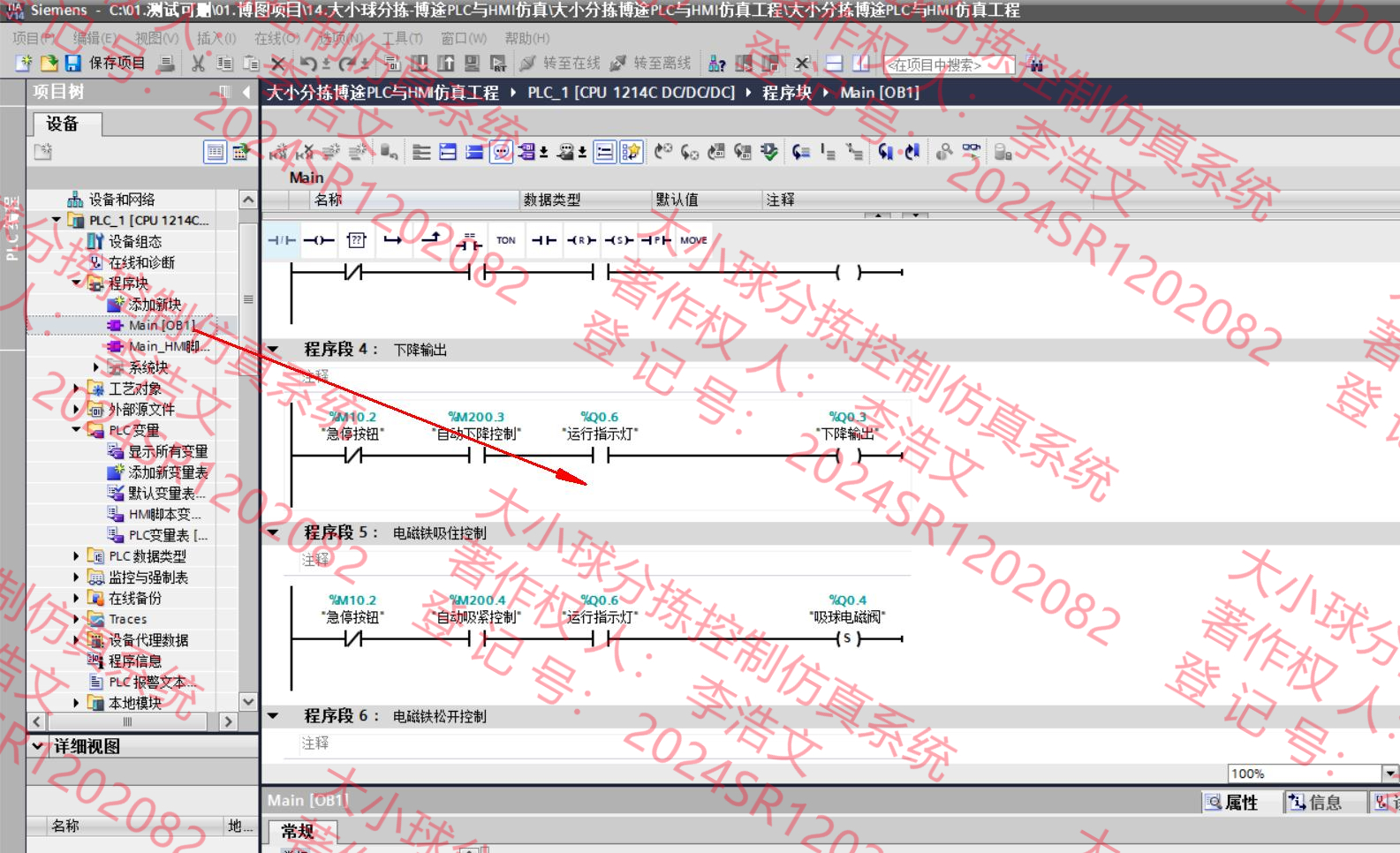This screenshot has height=853, width=1400.
Task: Expand the 监控与强制表 folder
Action: (x=76, y=577)
